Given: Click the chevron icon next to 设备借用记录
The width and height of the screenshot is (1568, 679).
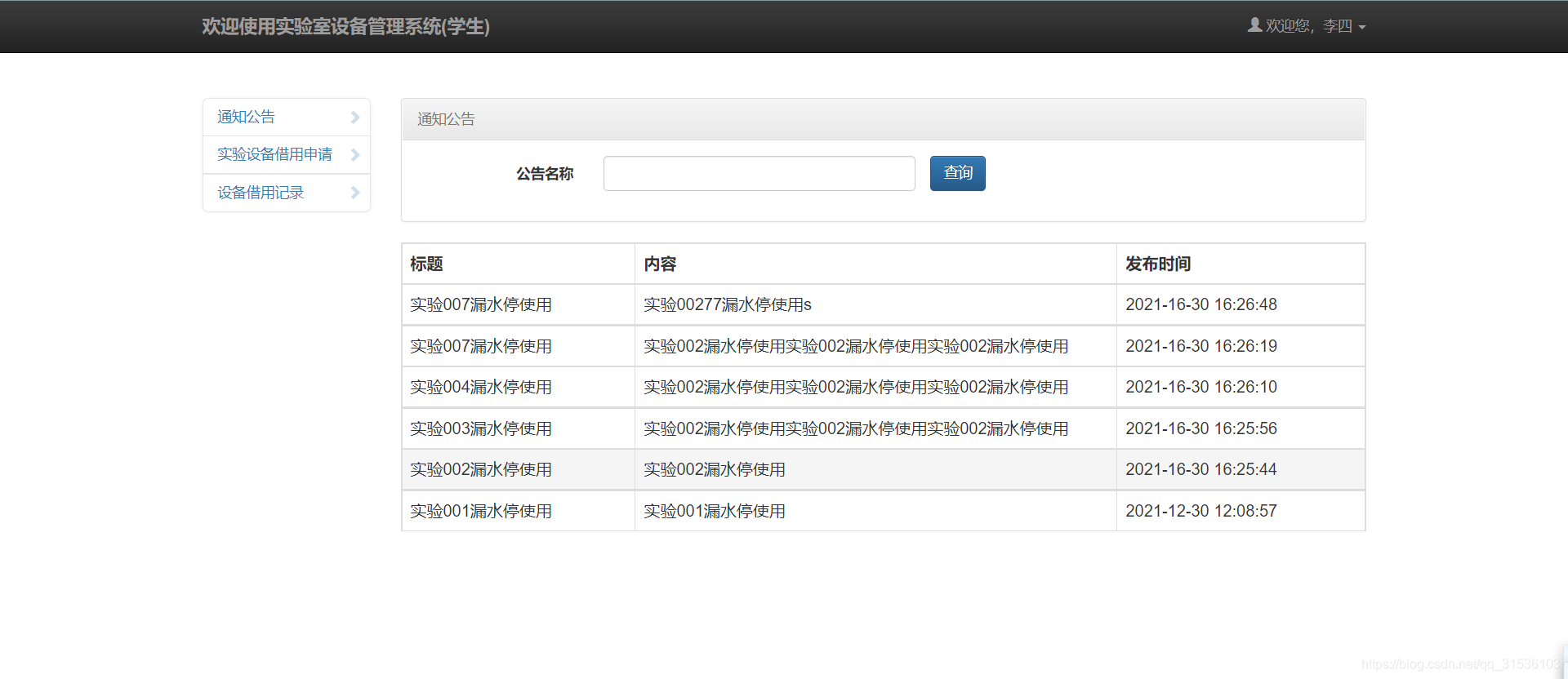Looking at the screenshot, I should pos(355,193).
